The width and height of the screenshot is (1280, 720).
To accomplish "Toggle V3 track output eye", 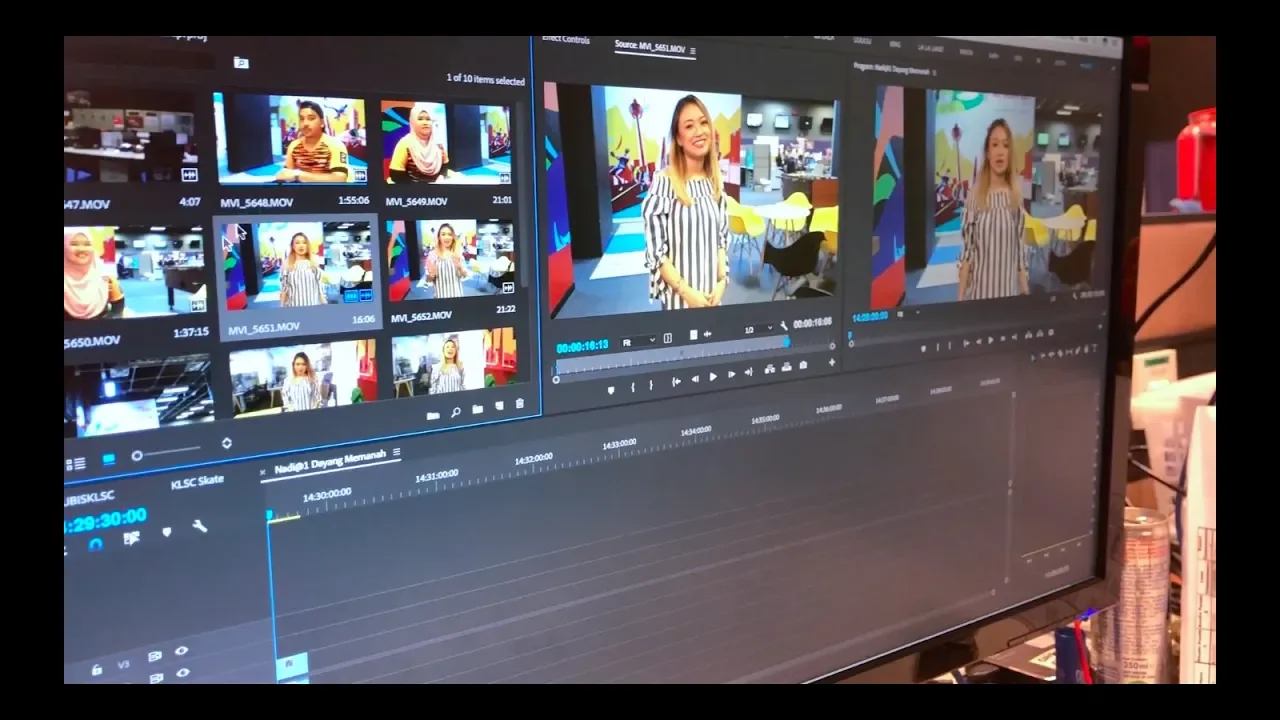I will click(x=181, y=650).
